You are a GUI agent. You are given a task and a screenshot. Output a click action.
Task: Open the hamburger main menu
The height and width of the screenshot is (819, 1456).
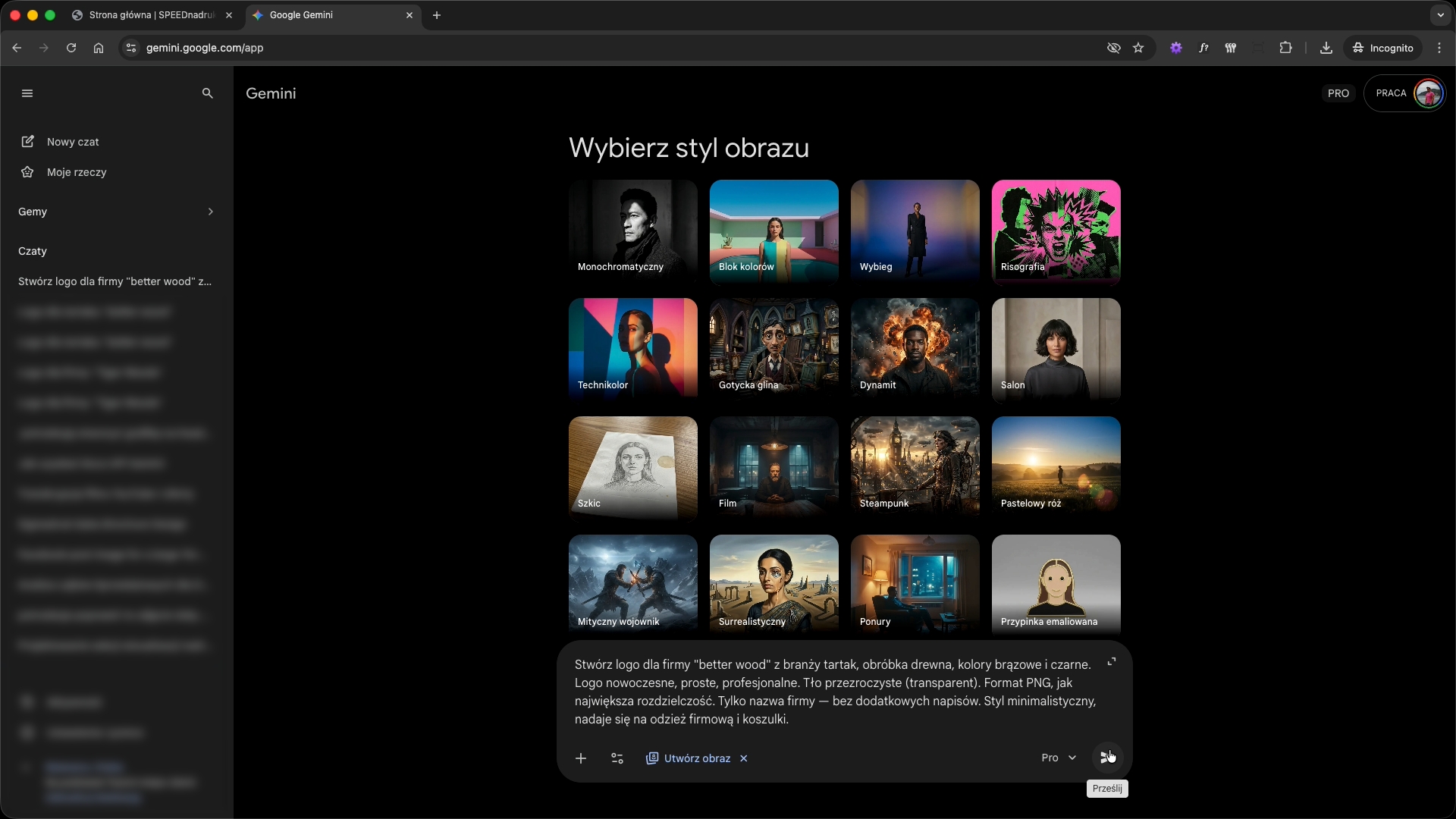click(27, 93)
